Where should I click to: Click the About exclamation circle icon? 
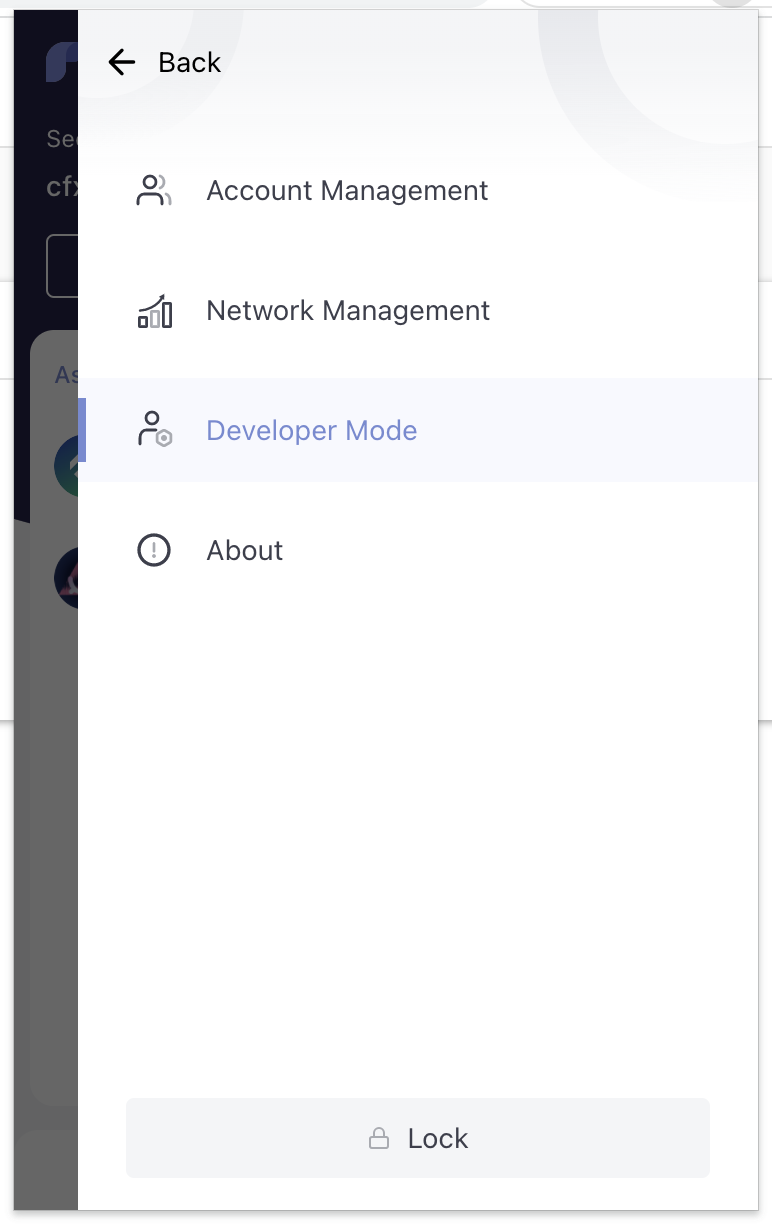(x=154, y=550)
